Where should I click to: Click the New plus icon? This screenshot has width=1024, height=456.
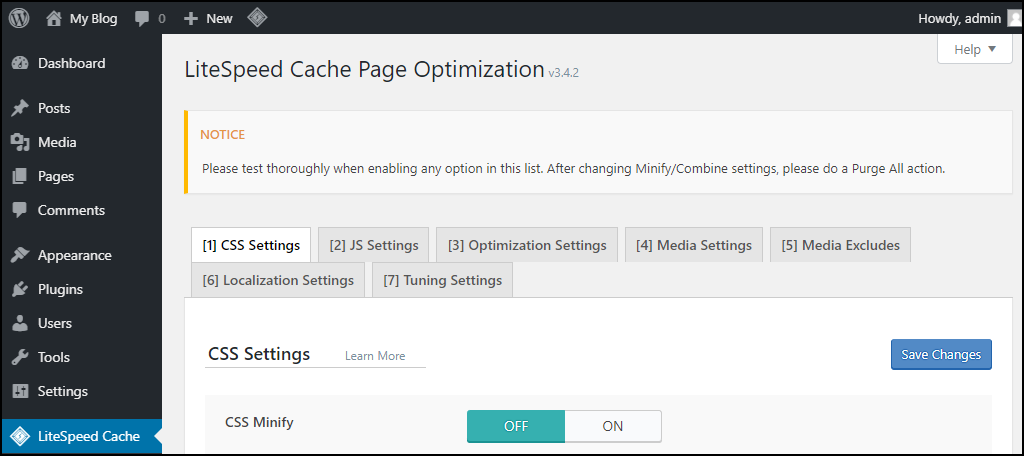pos(191,19)
